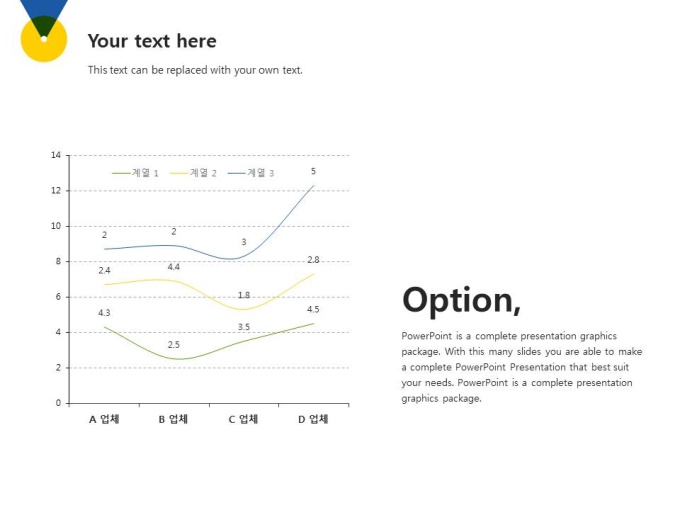
Task: Select the 'Your text here' title
Action: pos(152,41)
